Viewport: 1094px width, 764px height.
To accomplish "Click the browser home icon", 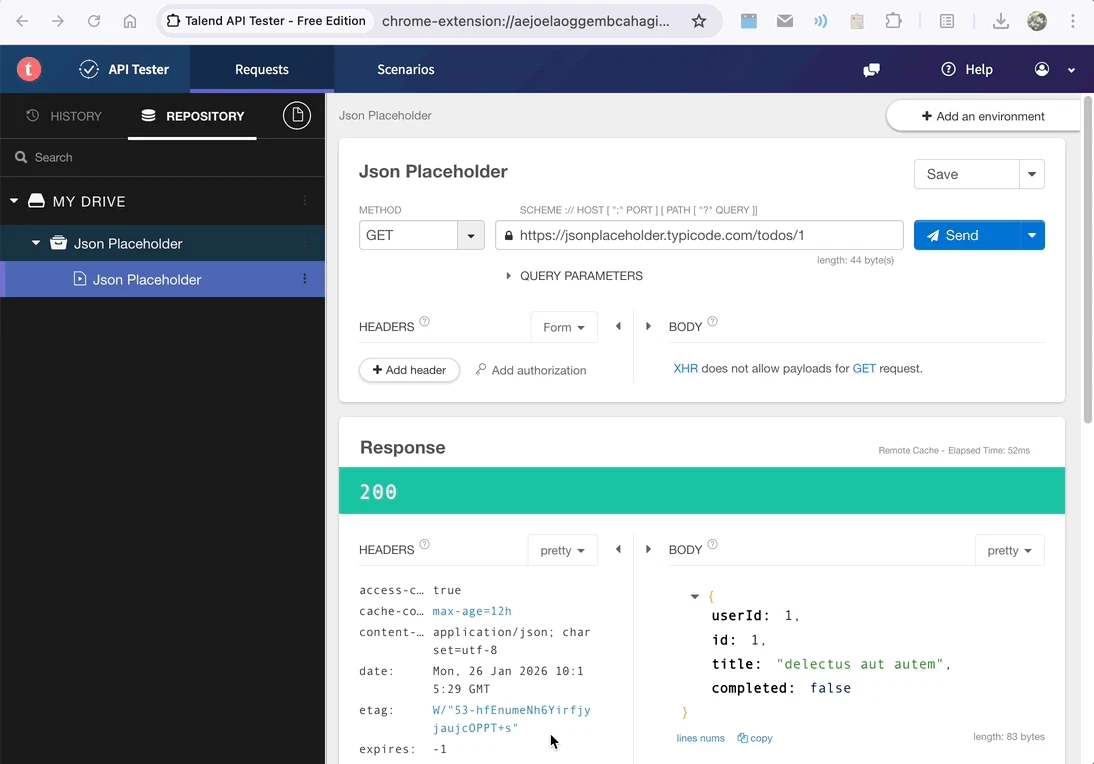I will click(130, 21).
